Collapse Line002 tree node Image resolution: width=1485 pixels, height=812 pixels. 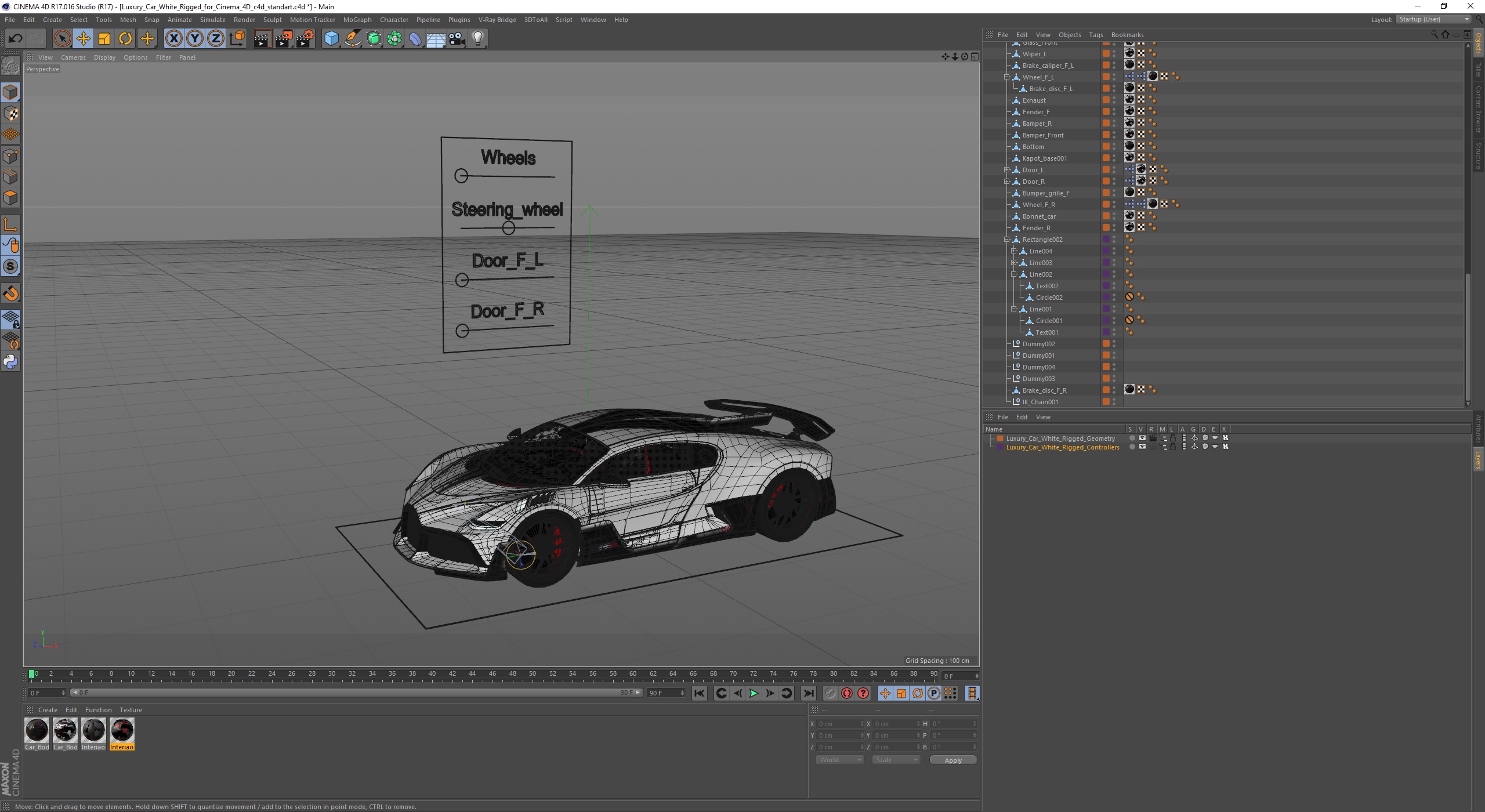[1014, 274]
